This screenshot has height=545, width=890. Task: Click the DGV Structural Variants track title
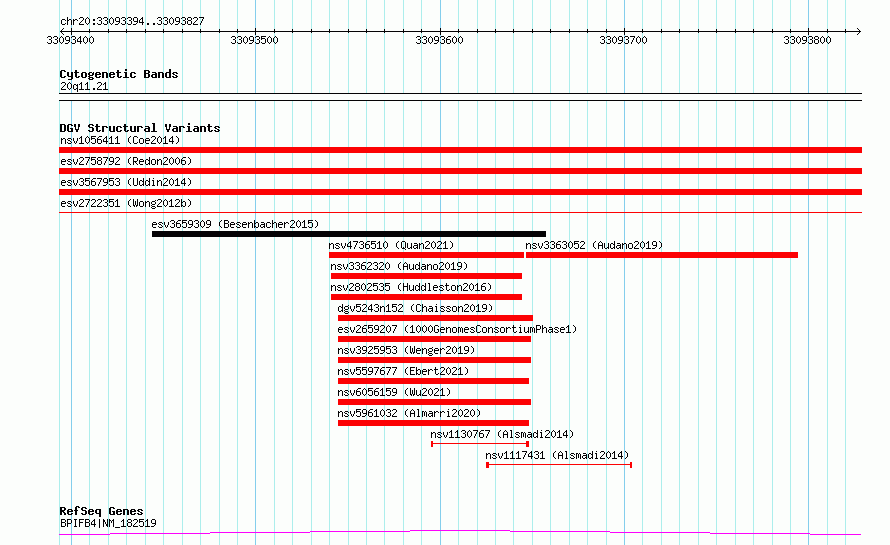tap(140, 128)
